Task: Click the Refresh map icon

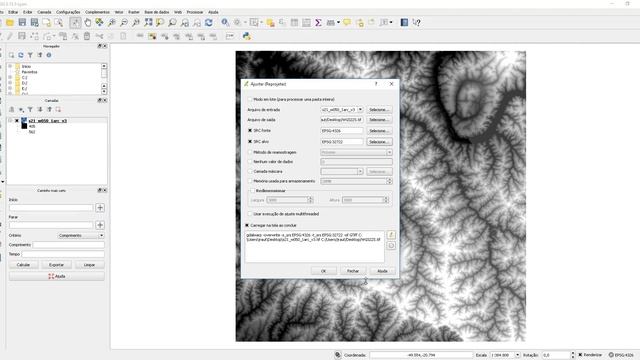Action: (x=209, y=22)
